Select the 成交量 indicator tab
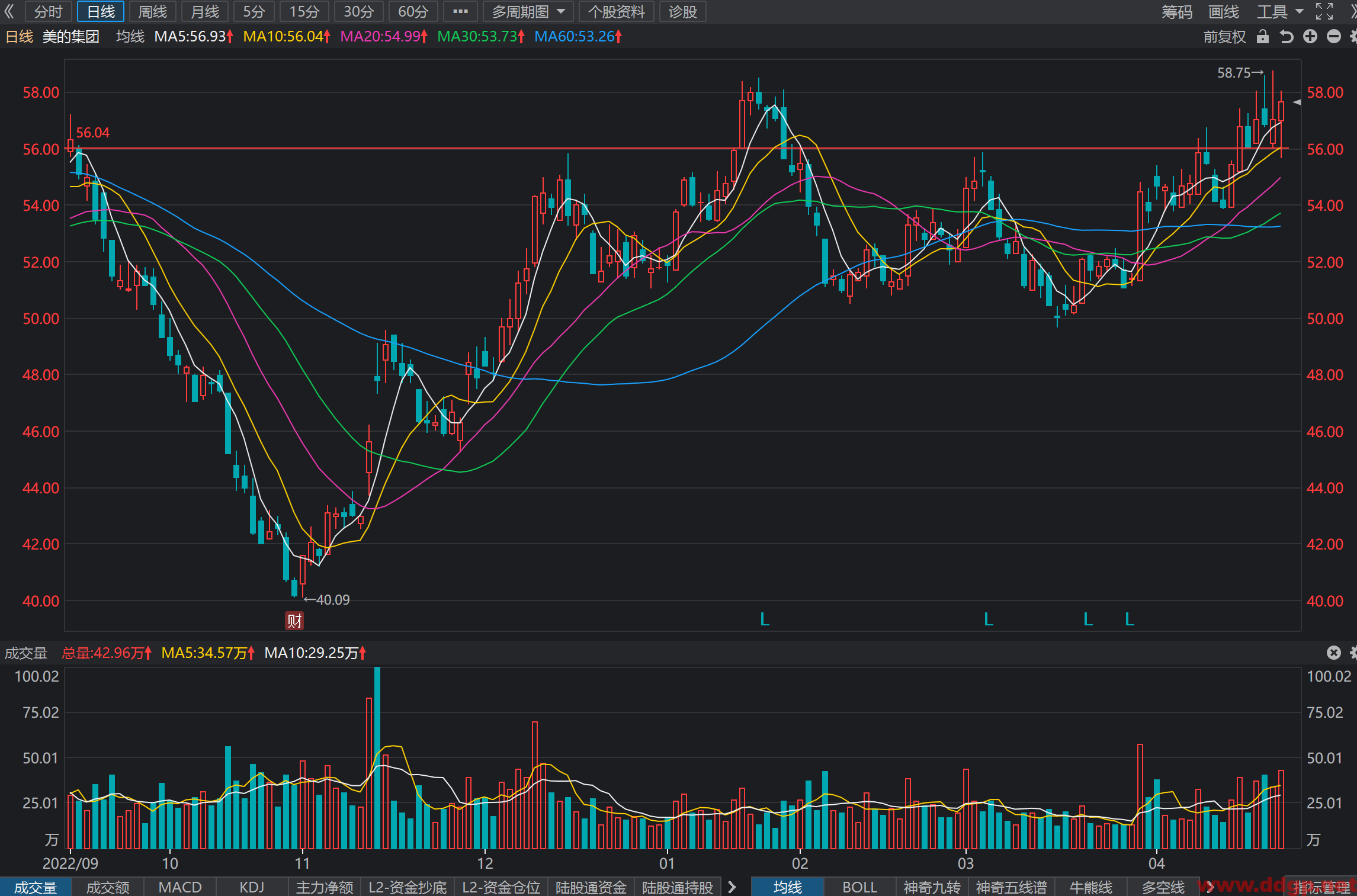This screenshot has width=1357, height=896. click(36, 887)
